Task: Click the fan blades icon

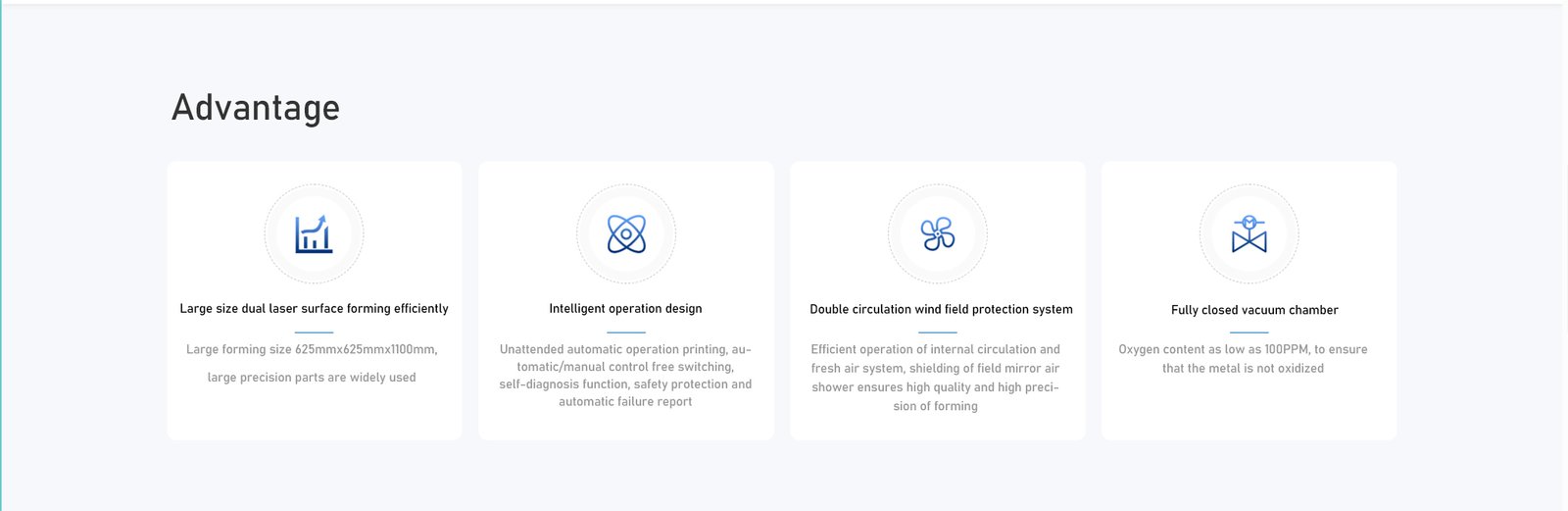Action: click(x=937, y=234)
